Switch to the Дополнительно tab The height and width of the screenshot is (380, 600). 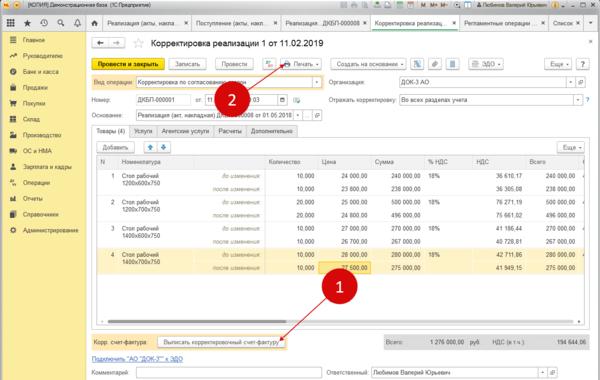pos(272,131)
